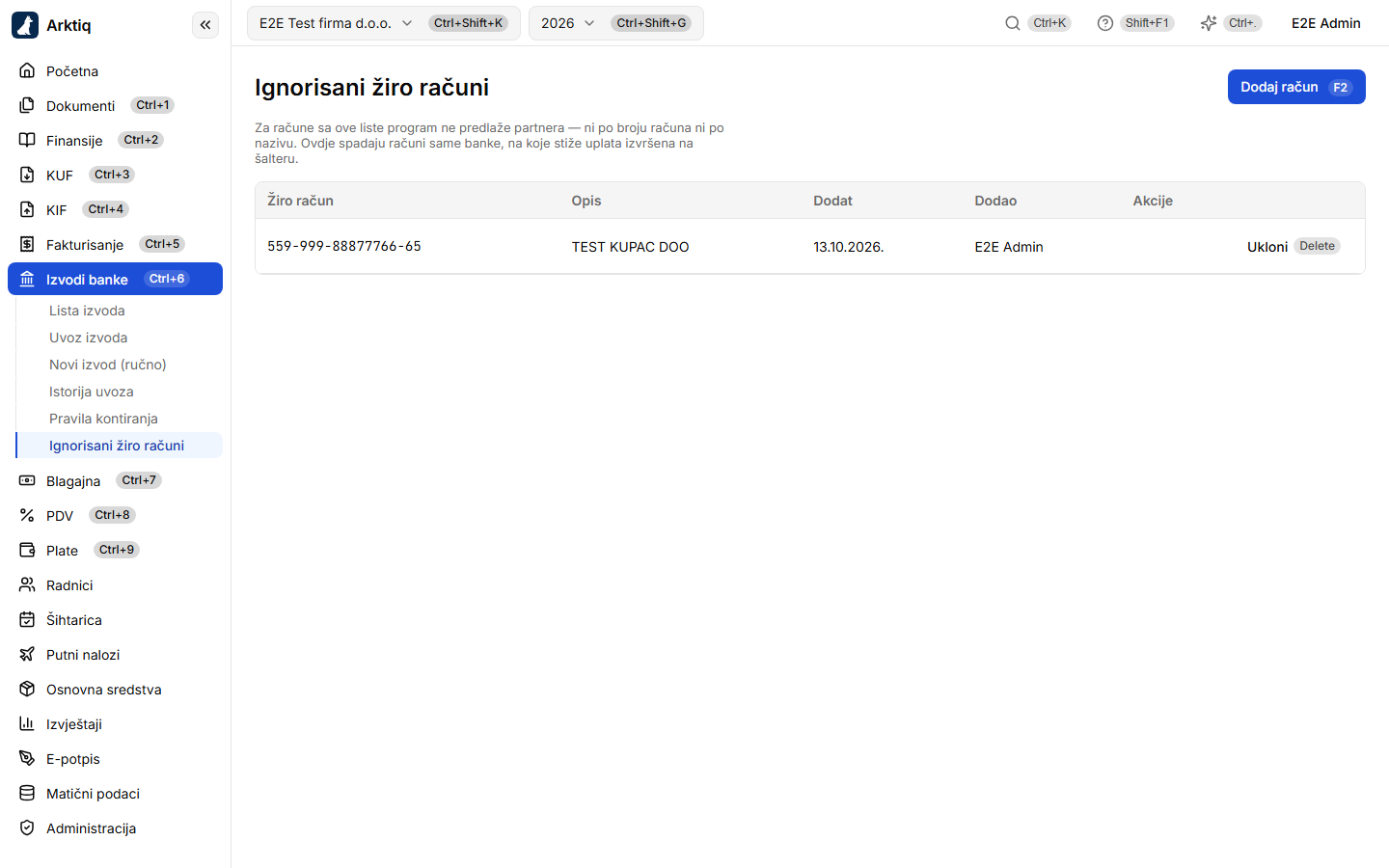1389x868 pixels.
Task: Click the Fakturisanje invoice icon
Action: (27, 244)
